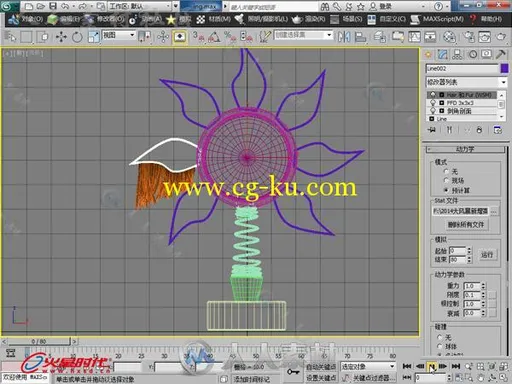Click the Play Animation button

[431, 366]
